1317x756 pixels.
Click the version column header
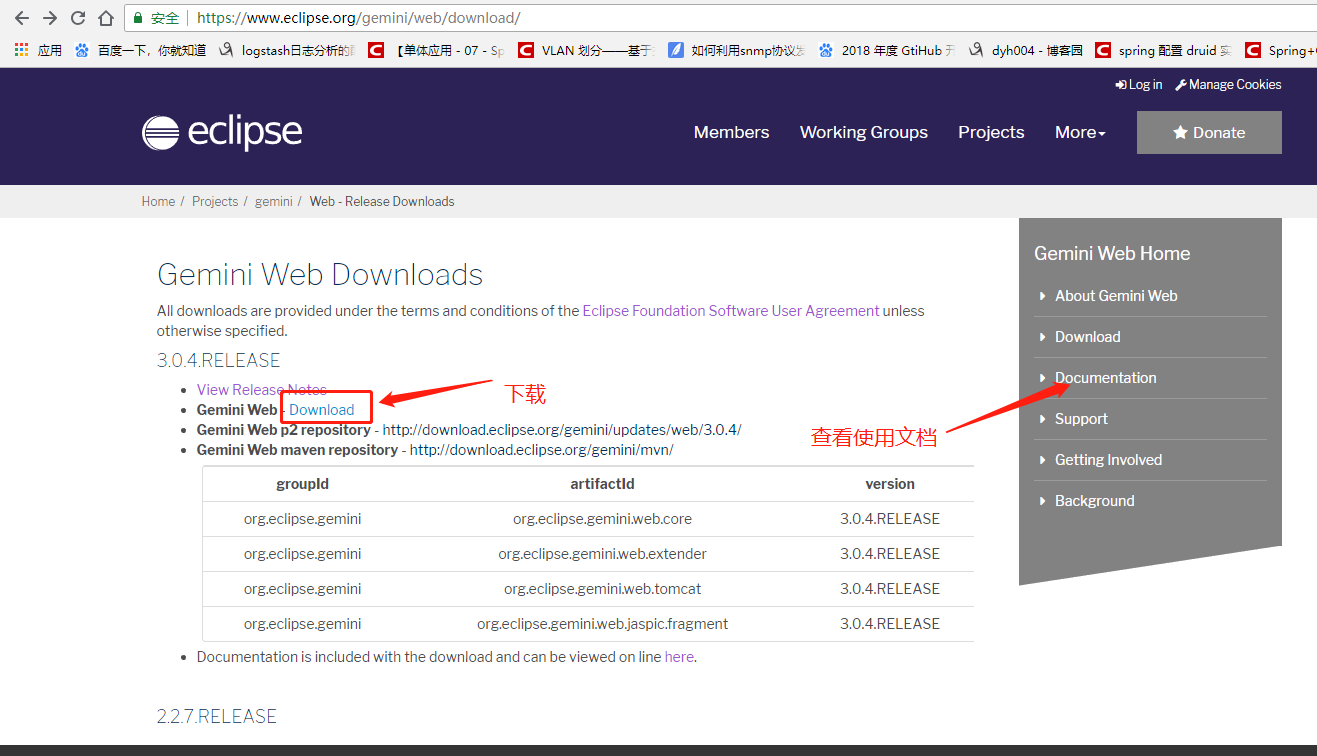(890, 484)
